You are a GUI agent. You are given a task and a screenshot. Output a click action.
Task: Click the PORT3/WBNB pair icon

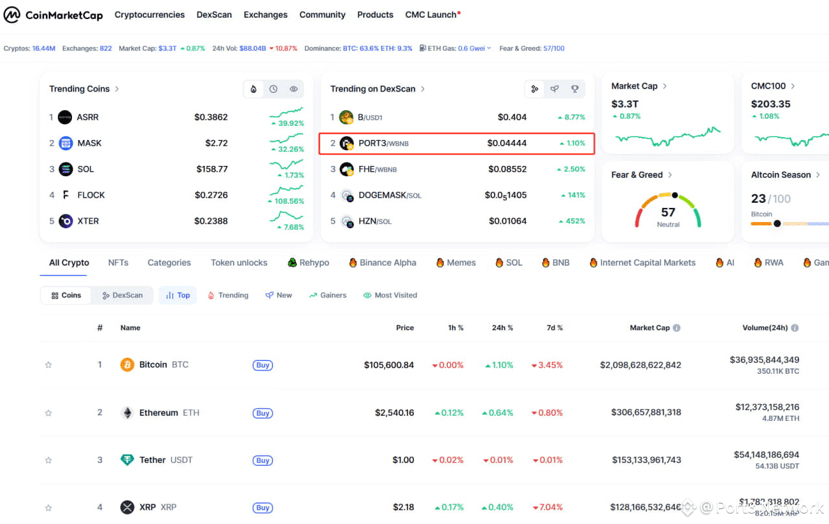346,143
